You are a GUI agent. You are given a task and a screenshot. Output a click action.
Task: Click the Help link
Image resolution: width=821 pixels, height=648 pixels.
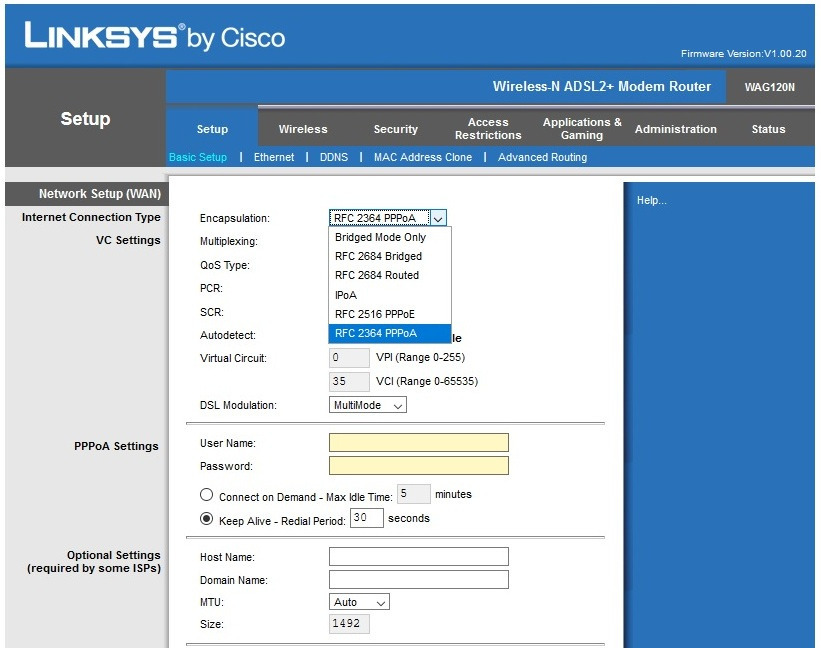651,200
